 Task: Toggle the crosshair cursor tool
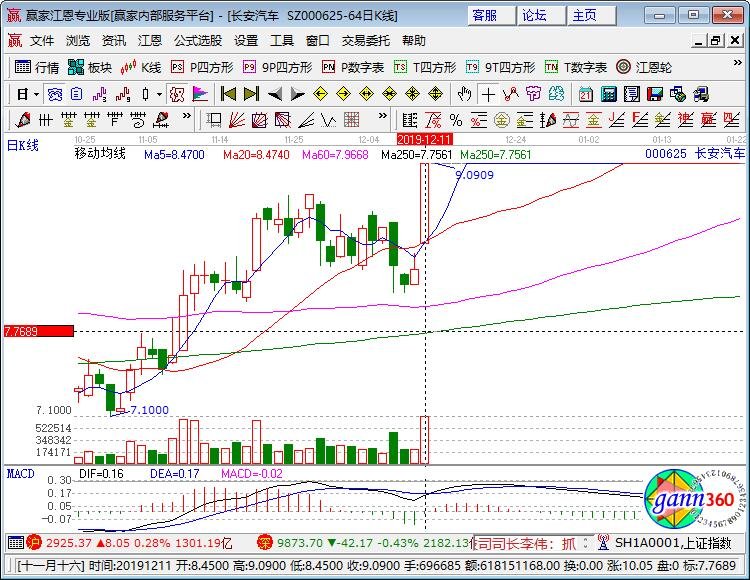[488, 94]
